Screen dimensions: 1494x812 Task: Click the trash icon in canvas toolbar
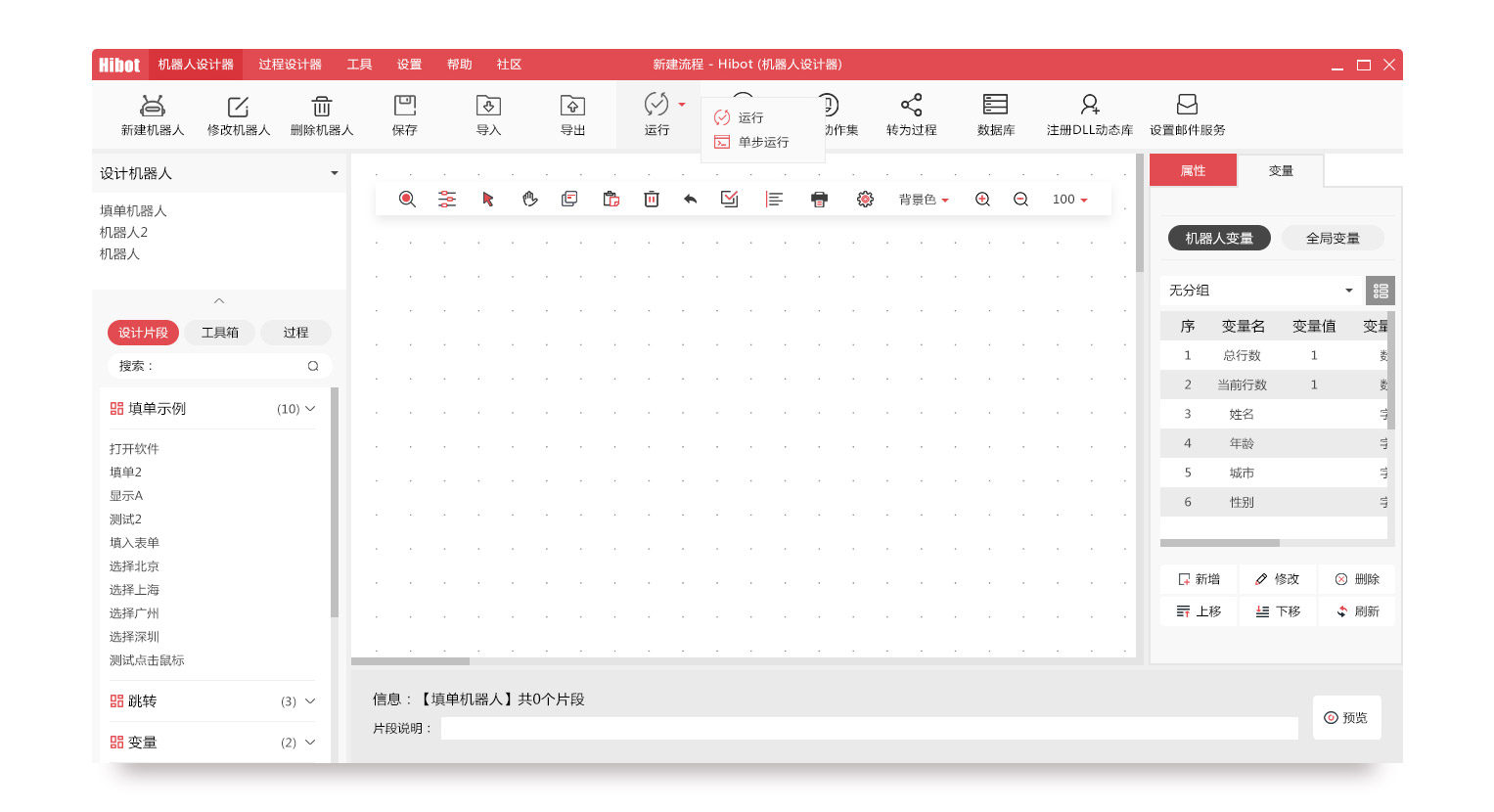(652, 200)
